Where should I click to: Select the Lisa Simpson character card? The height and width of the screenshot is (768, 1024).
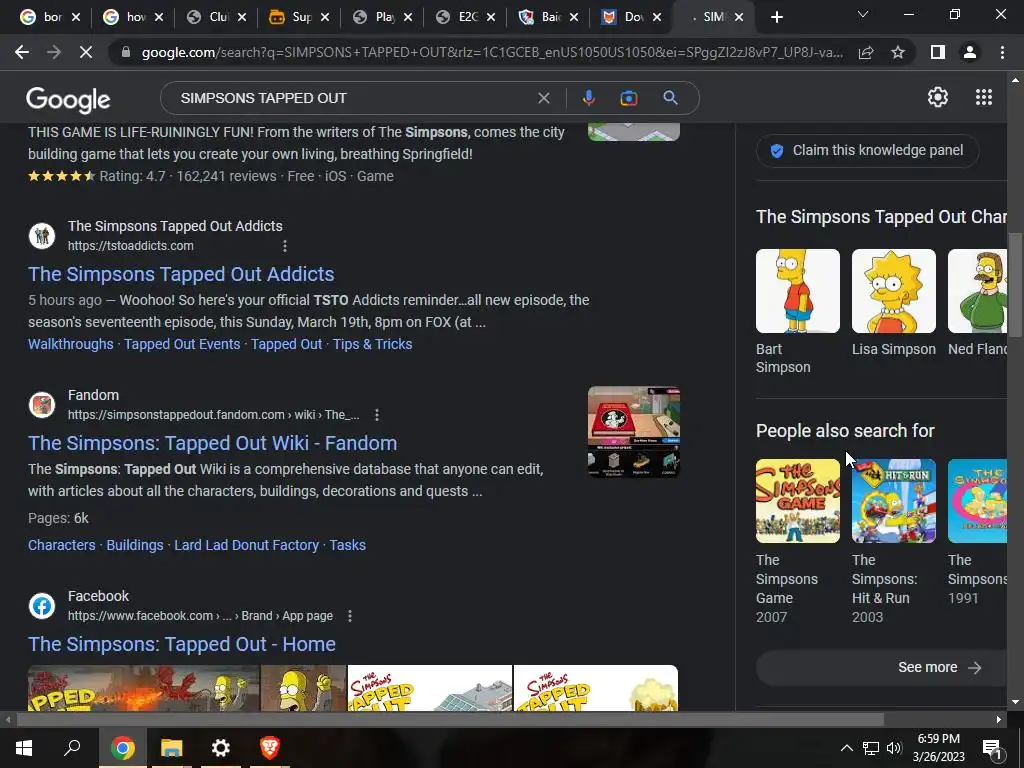coord(893,303)
